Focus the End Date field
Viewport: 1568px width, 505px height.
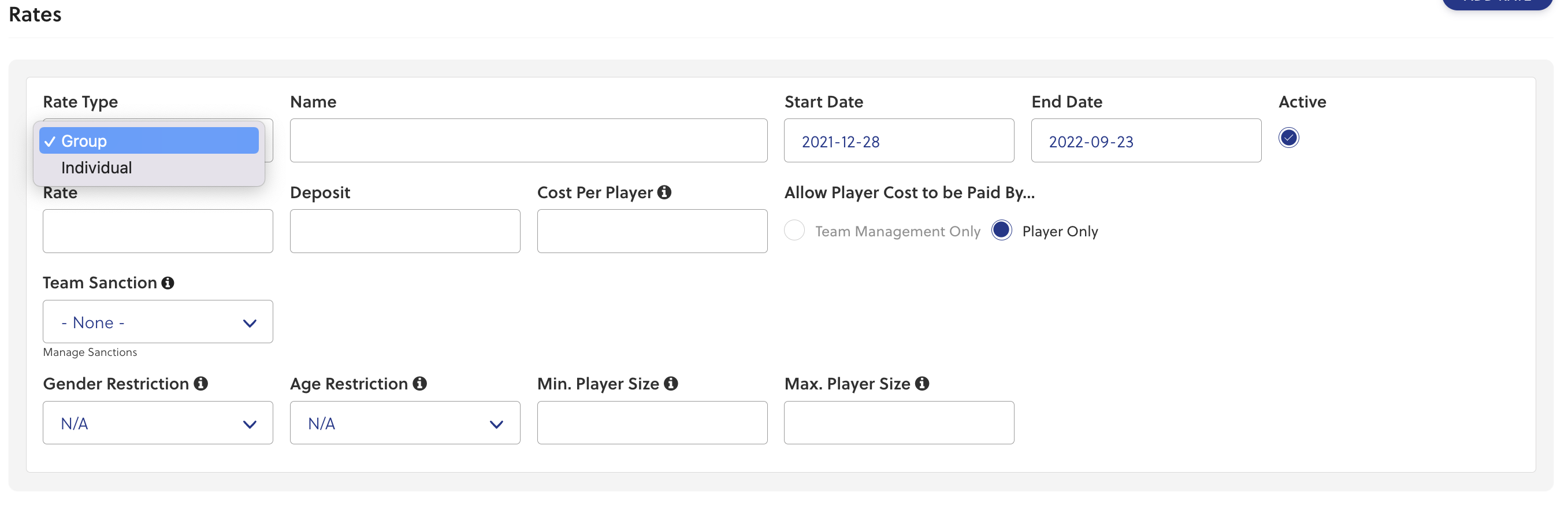click(1146, 141)
